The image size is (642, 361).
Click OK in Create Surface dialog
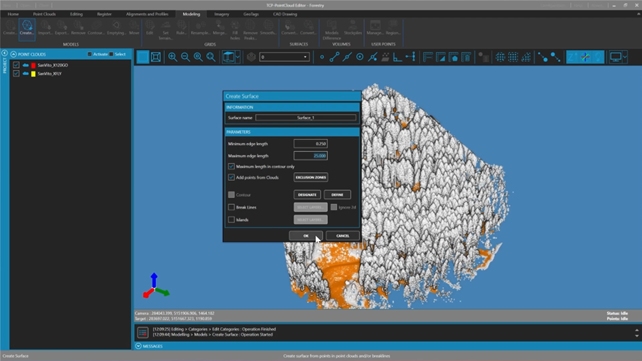click(x=306, y=236)
